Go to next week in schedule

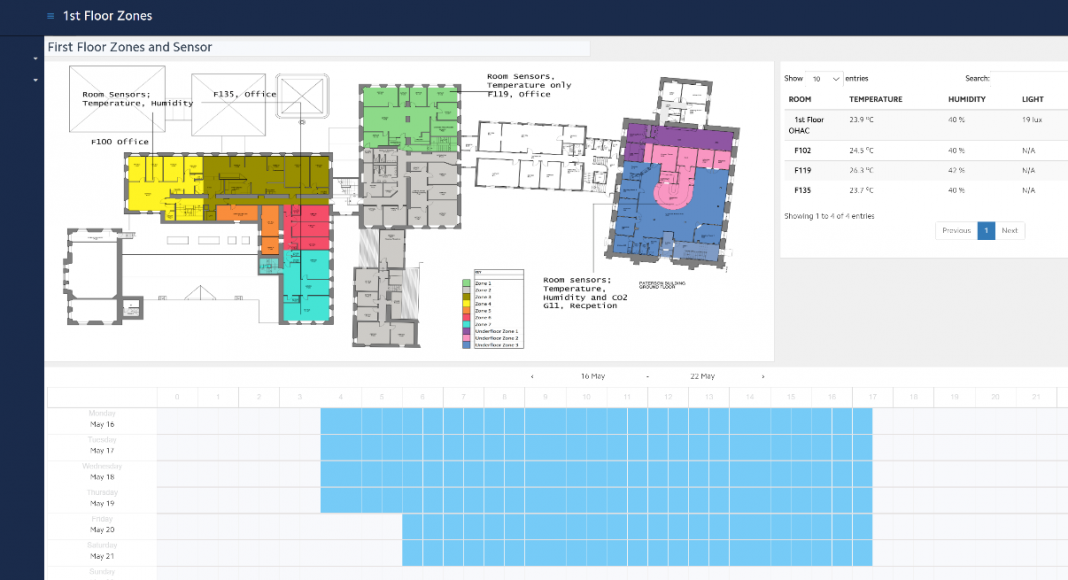[x=763, y=377]
